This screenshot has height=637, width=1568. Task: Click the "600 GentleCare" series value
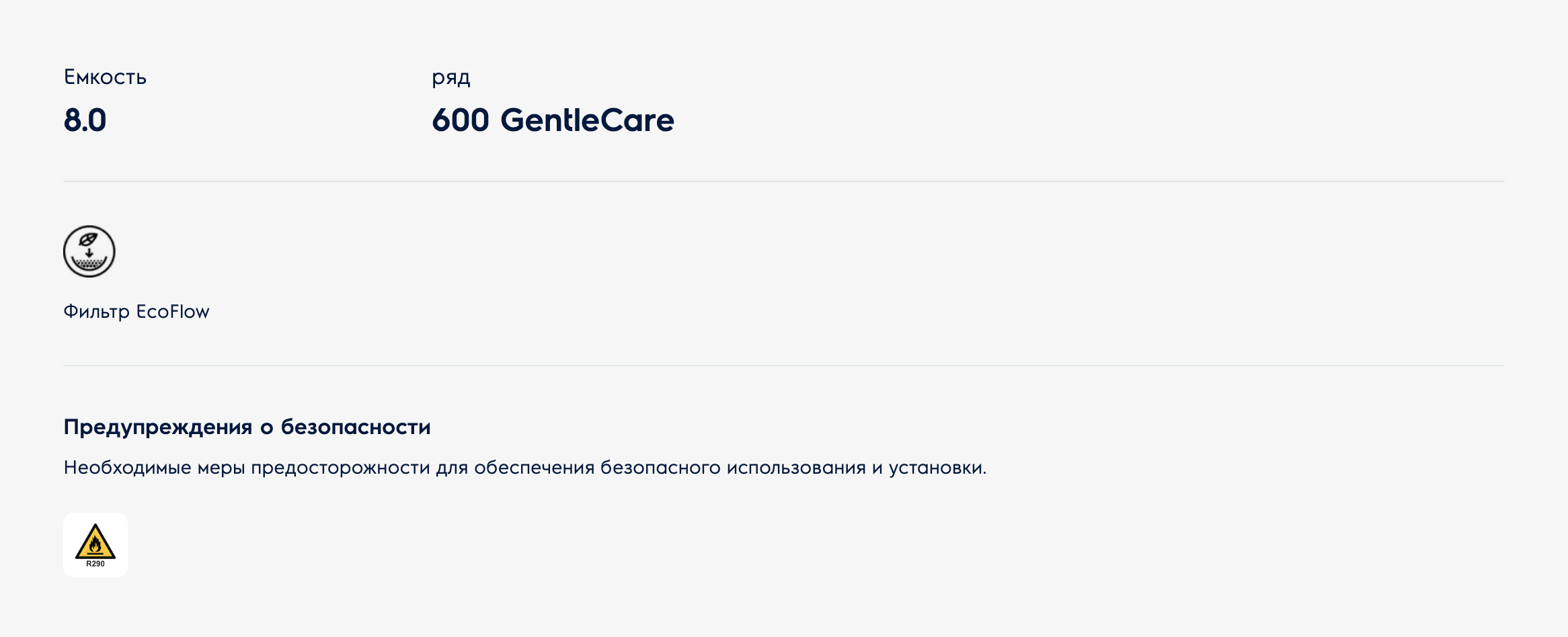[553, 120]
